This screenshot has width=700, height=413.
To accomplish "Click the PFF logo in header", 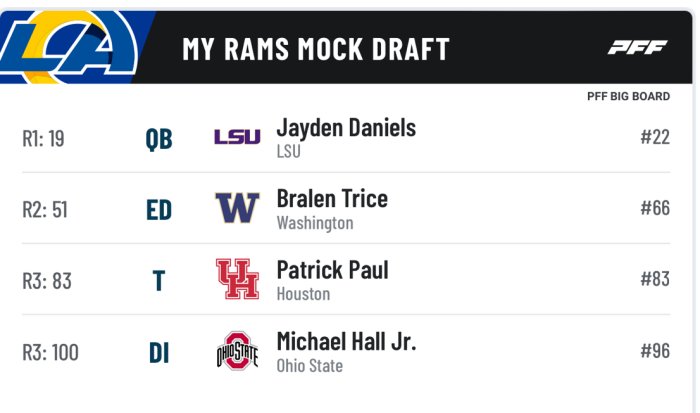I will [x=638, y=47].
